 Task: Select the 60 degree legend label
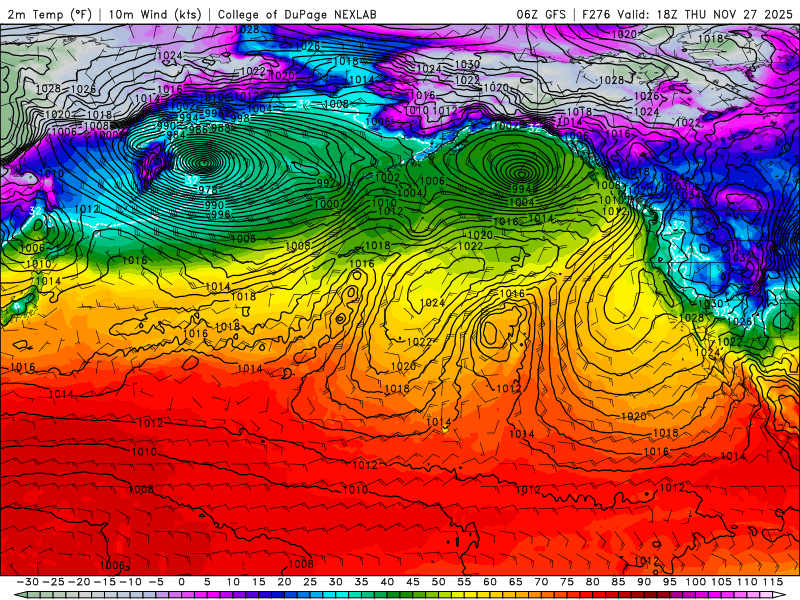point(490,582)
